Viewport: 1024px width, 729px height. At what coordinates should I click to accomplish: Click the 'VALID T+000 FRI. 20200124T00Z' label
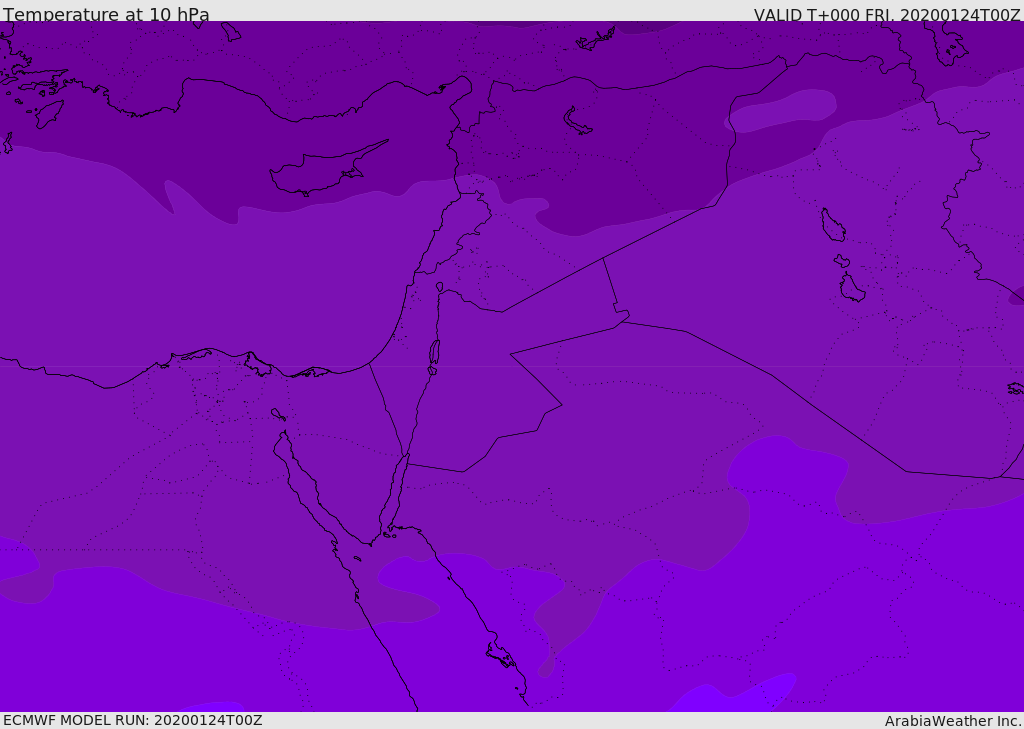pos(887,15)
